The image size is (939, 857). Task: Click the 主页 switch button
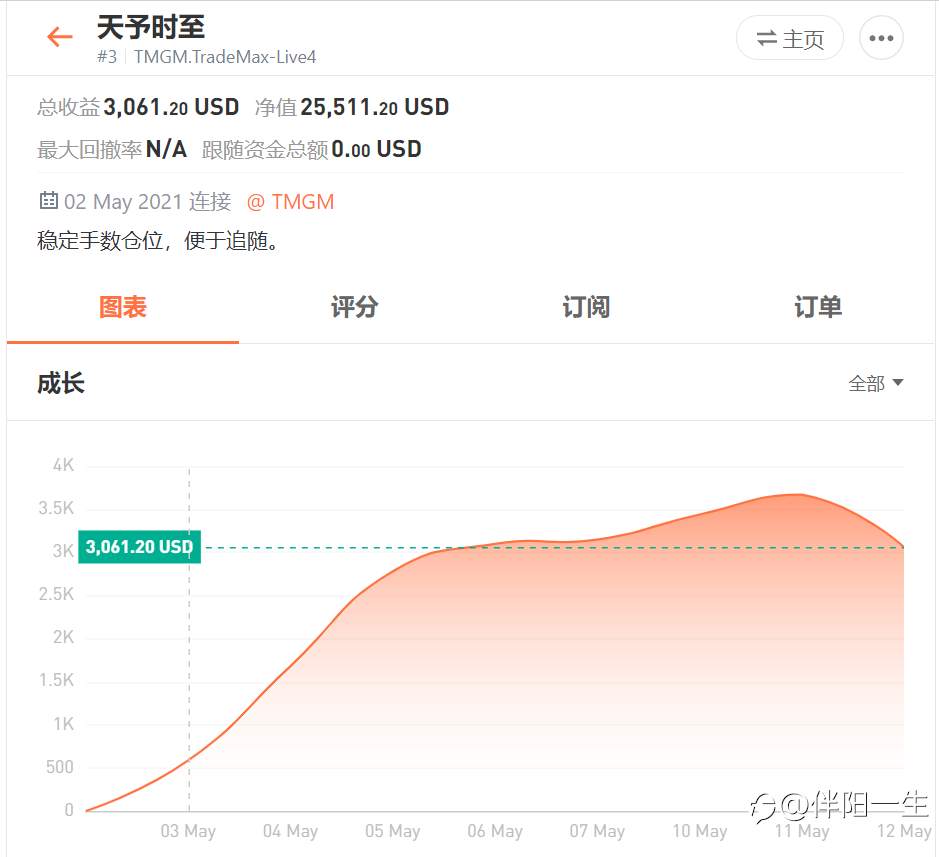point(790,38)
